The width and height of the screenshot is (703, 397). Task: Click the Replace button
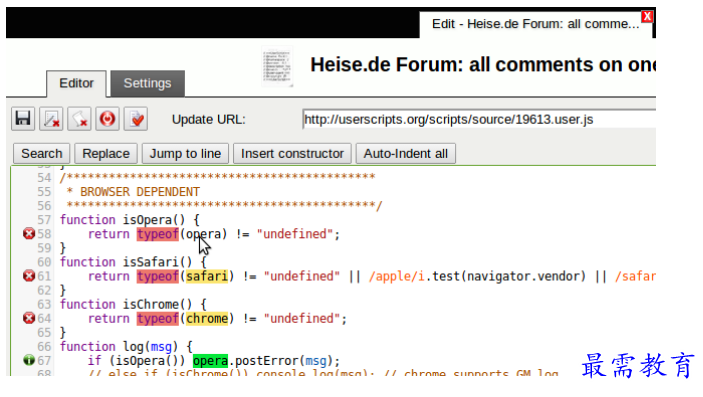pos(106,153)
